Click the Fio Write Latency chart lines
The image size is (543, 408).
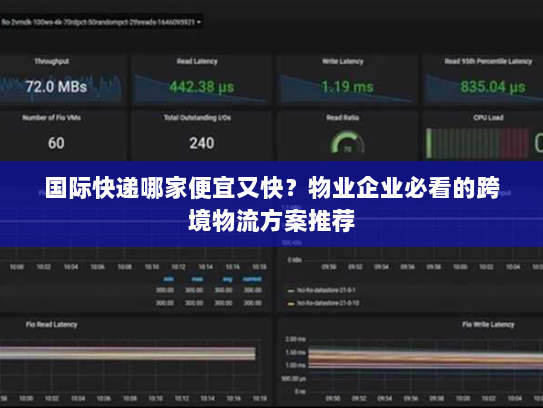click(x=426, y=360)
